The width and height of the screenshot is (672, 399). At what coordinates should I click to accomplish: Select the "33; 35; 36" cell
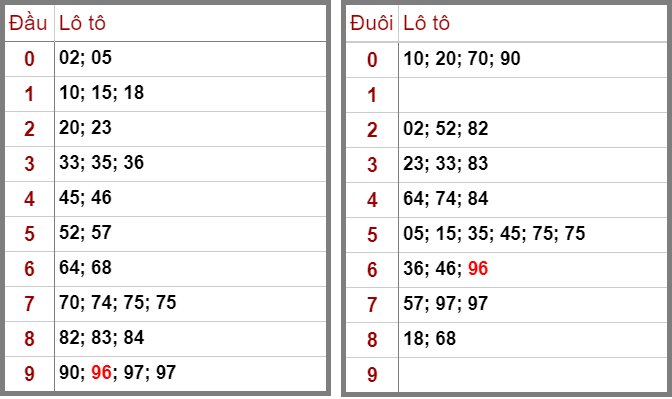(x=190, y=164)
